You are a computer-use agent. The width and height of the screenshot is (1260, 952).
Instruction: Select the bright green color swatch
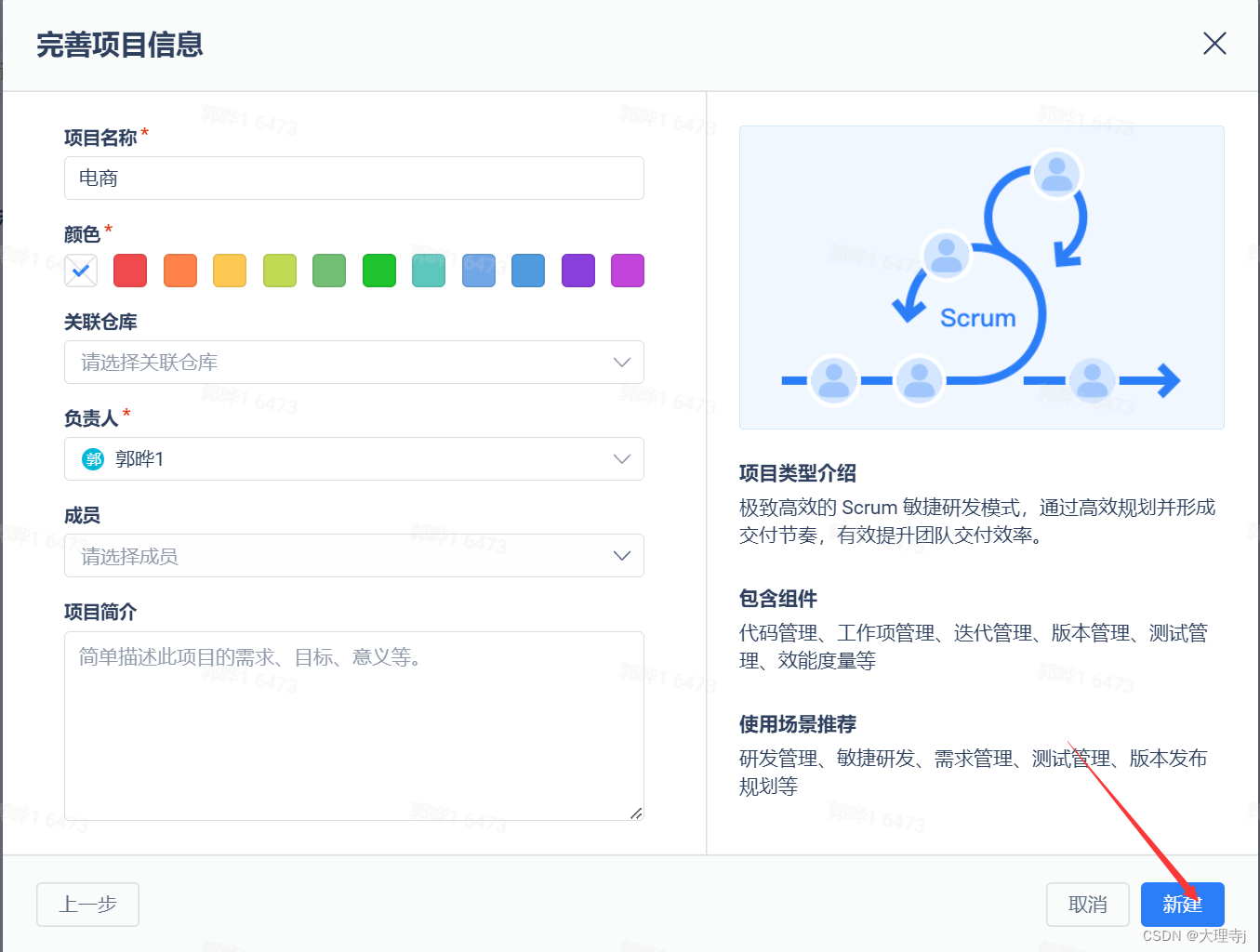(x=379, y=271)
